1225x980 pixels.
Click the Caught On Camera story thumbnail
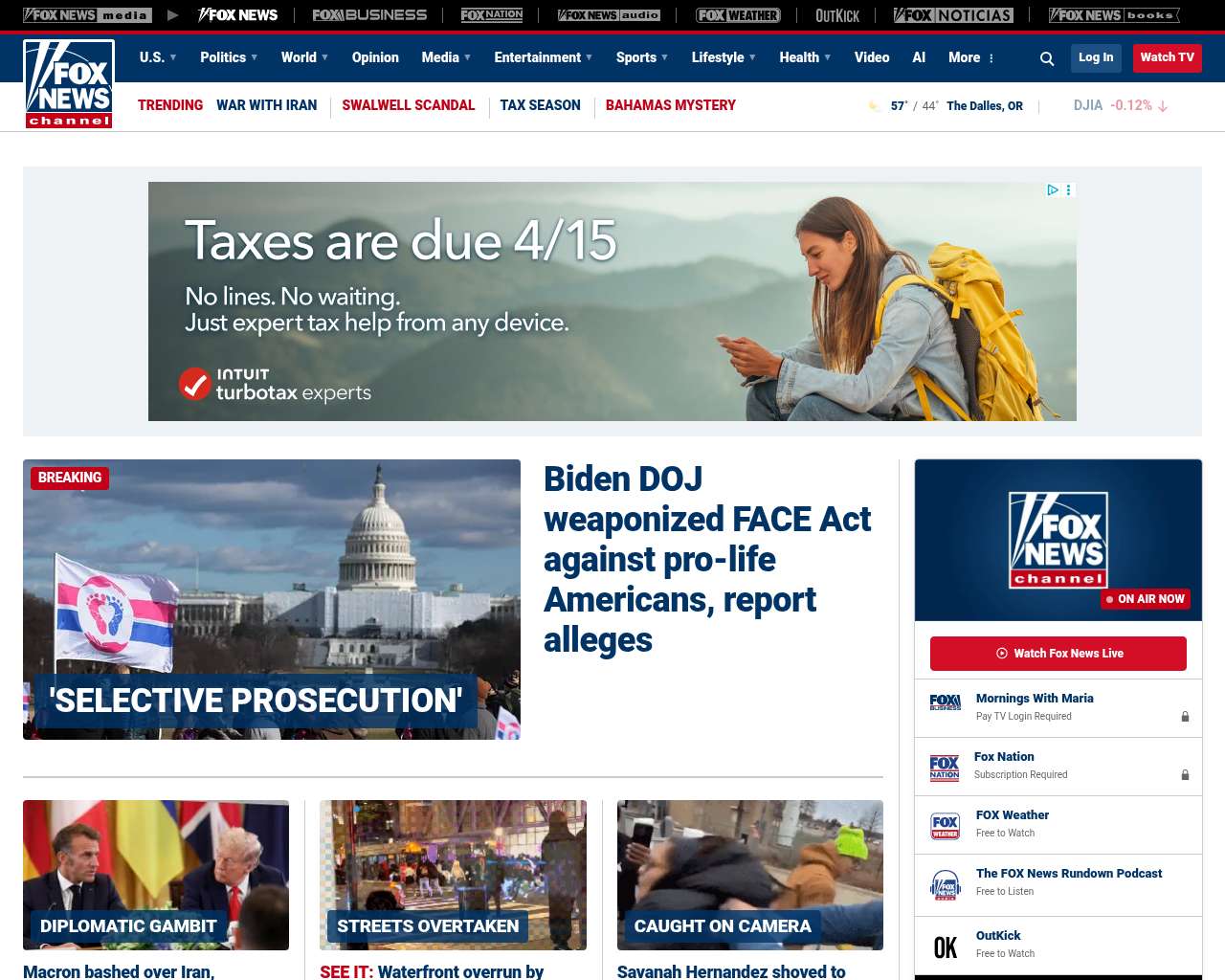(750, 875)
